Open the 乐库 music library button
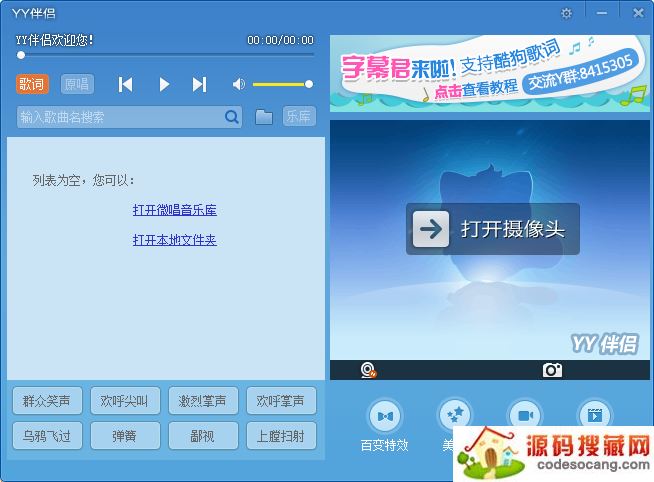 pos(299,116)
